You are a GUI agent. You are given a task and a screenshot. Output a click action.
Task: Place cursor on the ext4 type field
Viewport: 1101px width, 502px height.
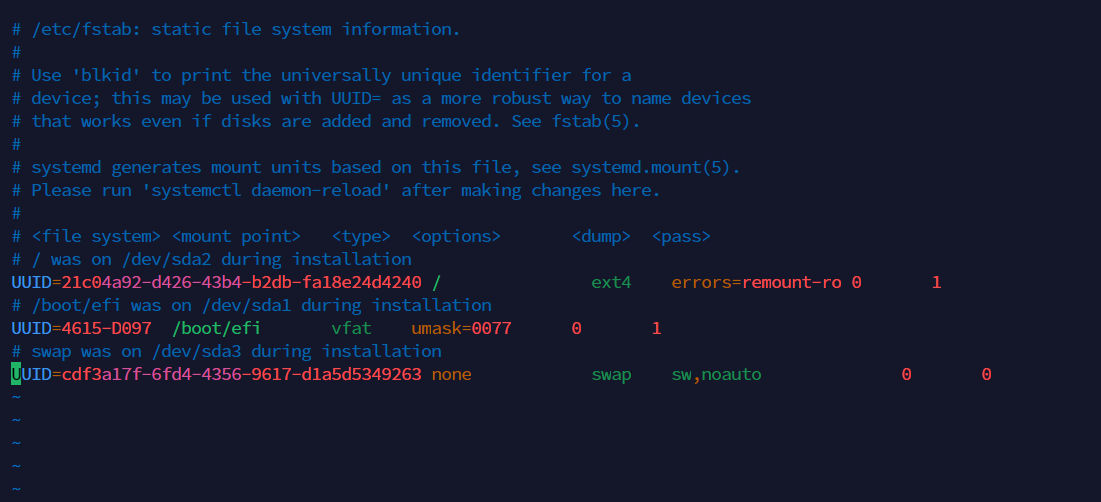click(x=611, y=282)
